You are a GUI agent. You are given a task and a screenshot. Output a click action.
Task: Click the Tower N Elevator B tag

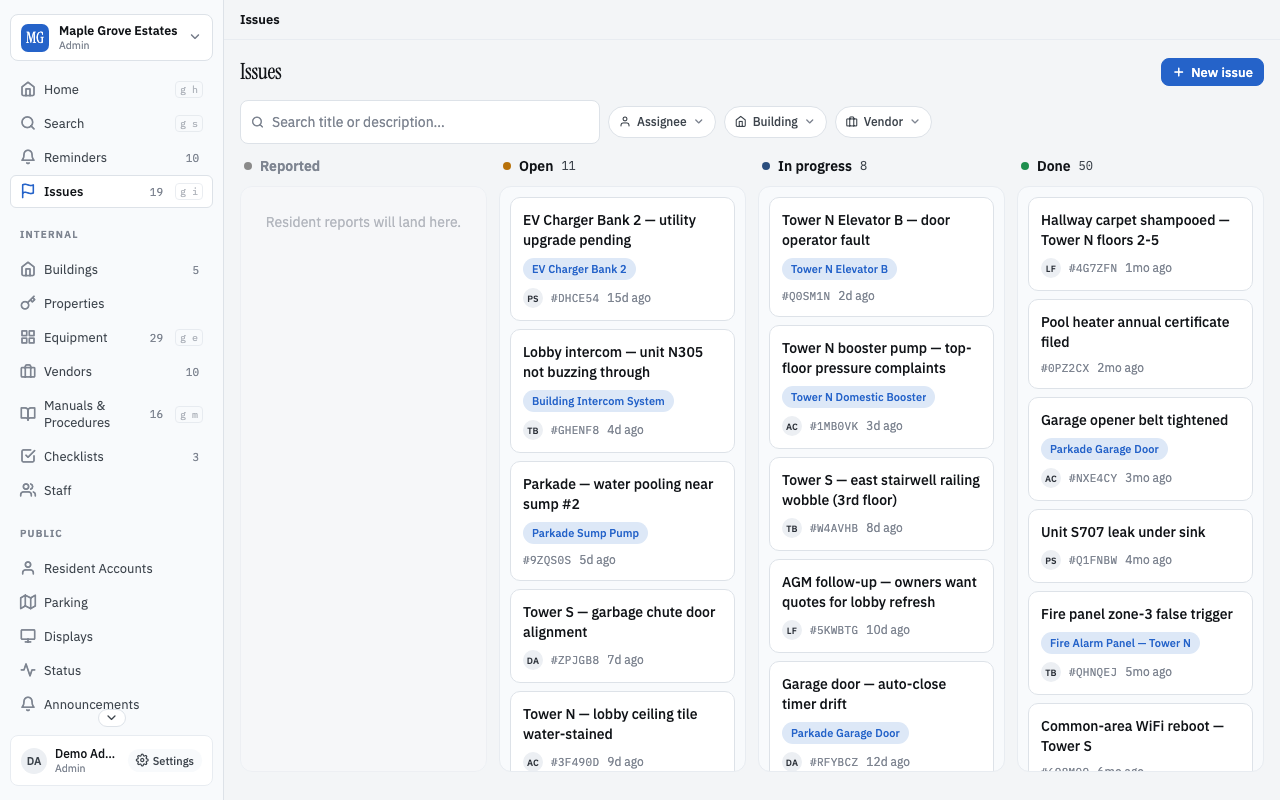coord(839,269)
